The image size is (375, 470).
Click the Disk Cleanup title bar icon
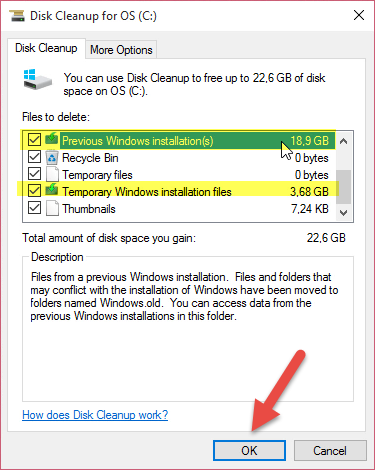[x=17, y=16]
